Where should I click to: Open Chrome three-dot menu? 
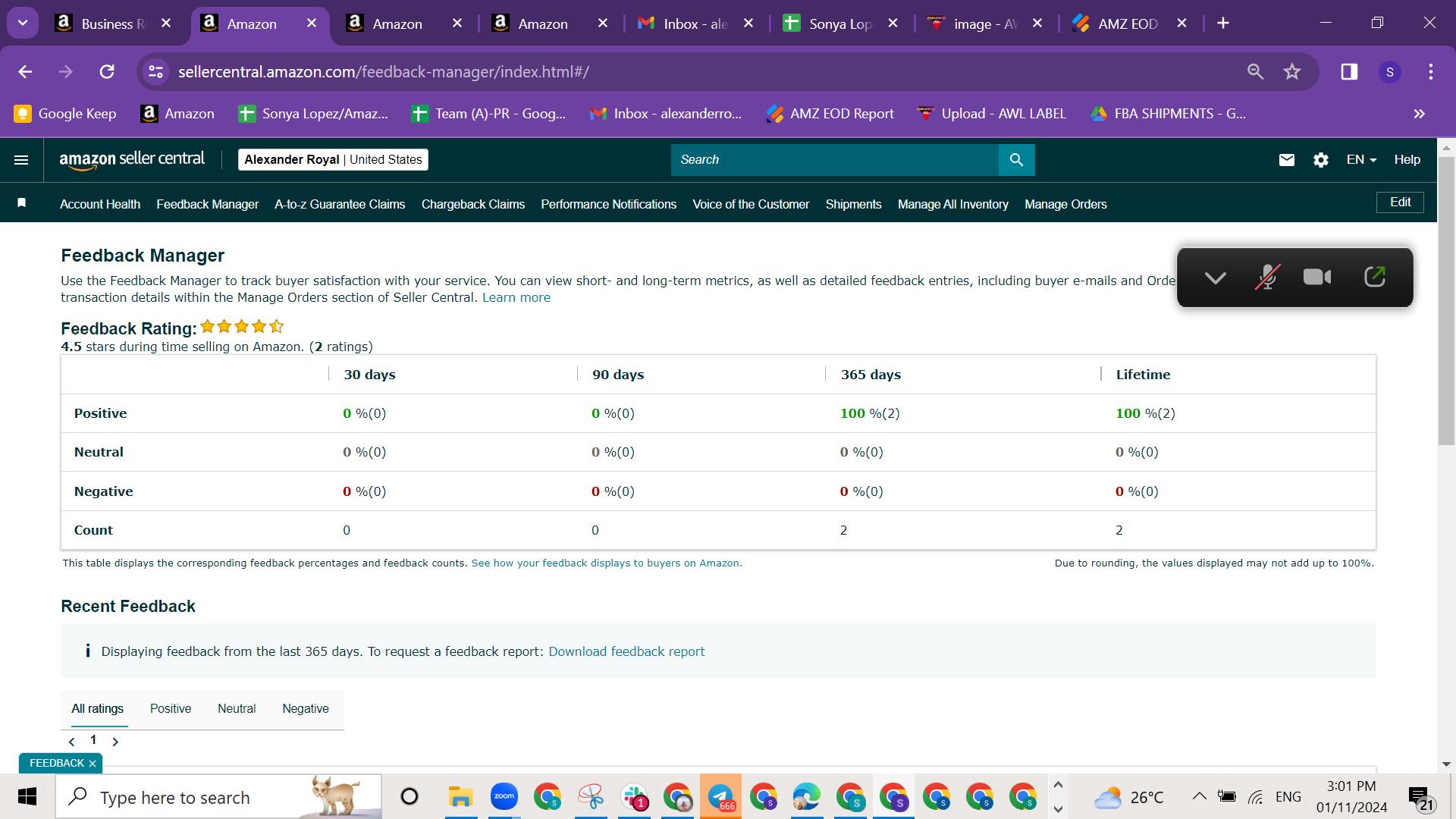1431,71
